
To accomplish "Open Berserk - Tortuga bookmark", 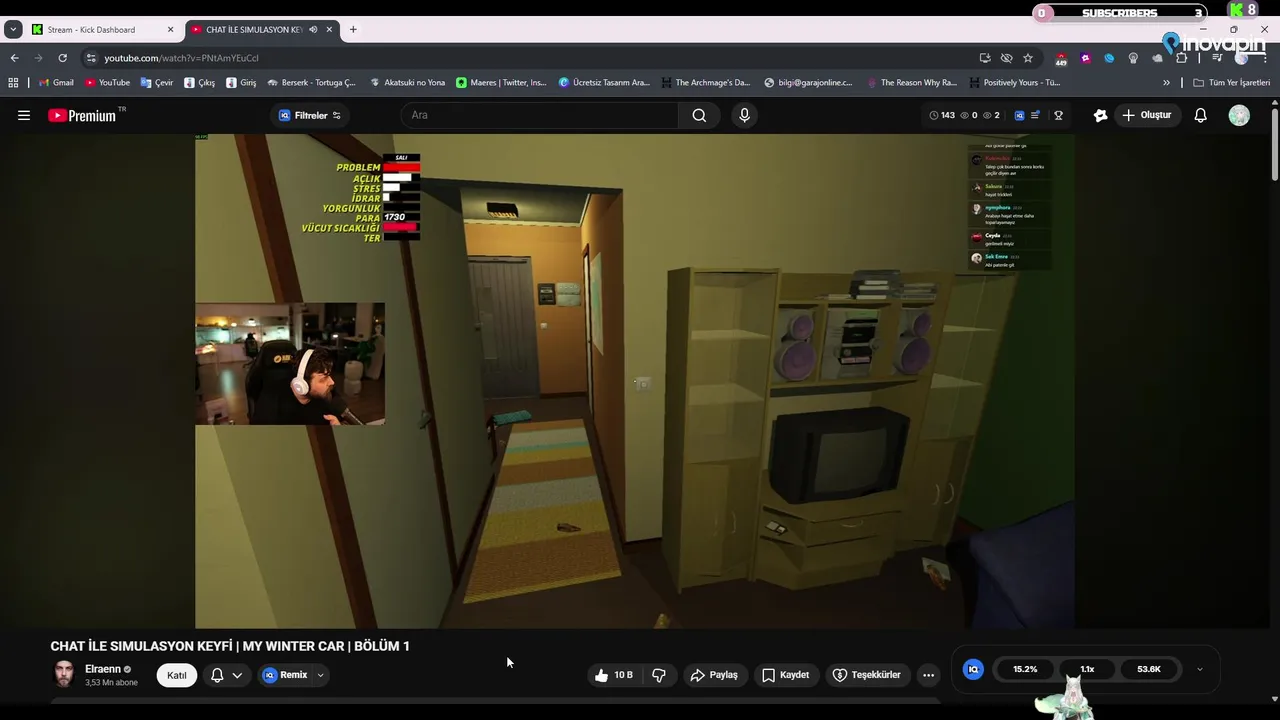I will tap(311, 83).
